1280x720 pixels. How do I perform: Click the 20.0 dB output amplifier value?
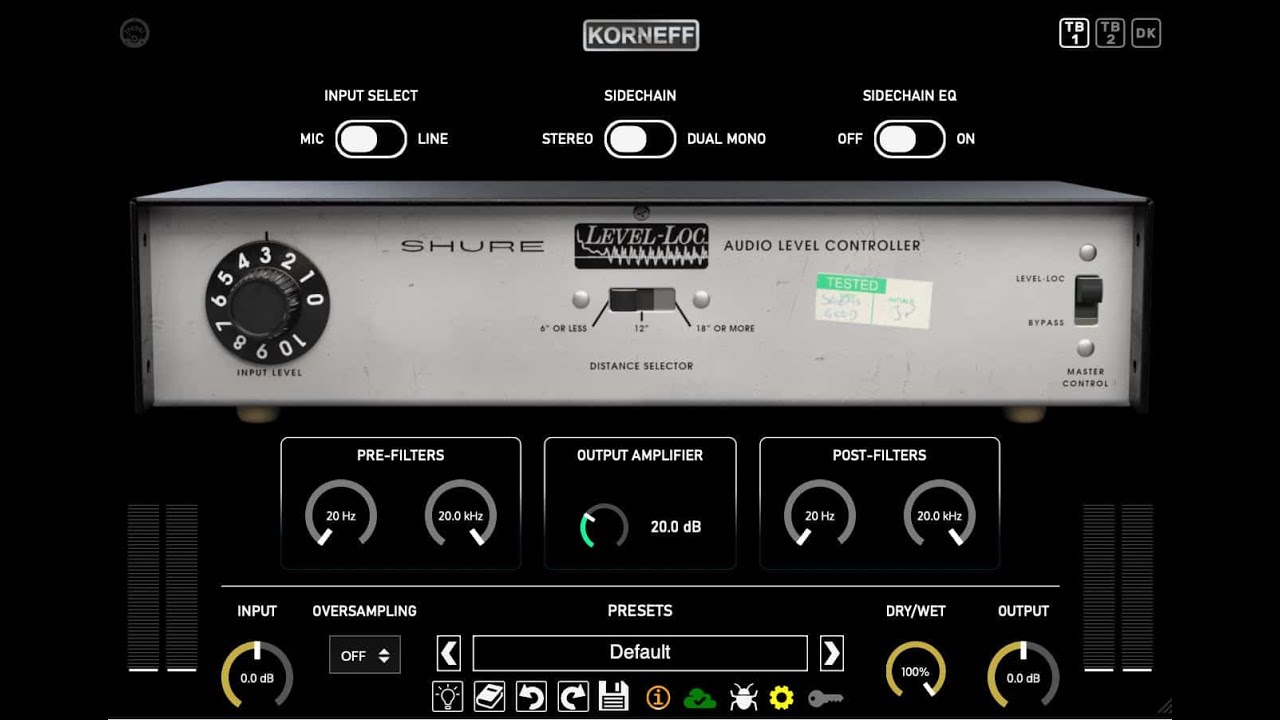(x=676, y=526)
